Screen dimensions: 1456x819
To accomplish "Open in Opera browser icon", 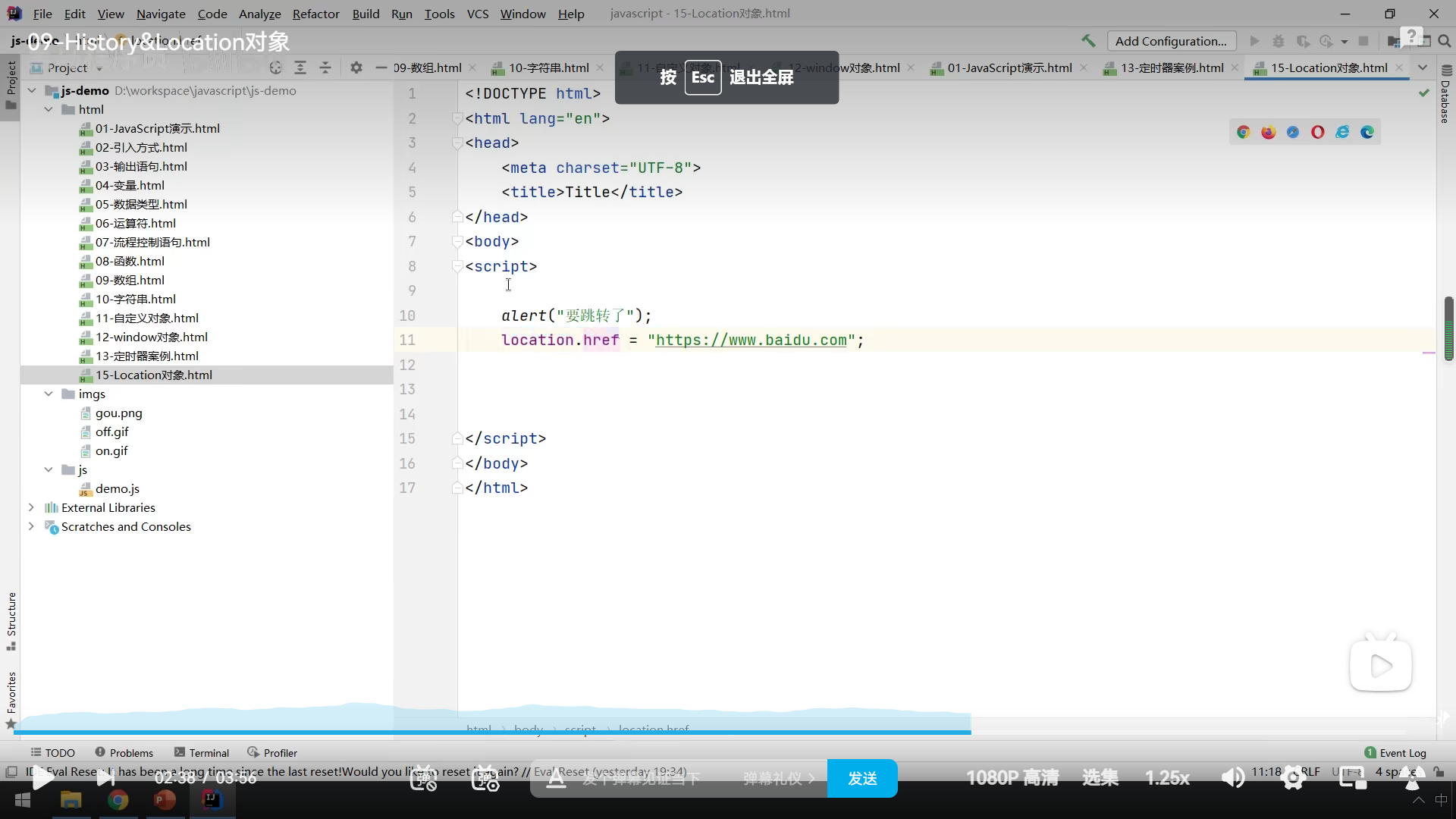I will point(1317,132).
